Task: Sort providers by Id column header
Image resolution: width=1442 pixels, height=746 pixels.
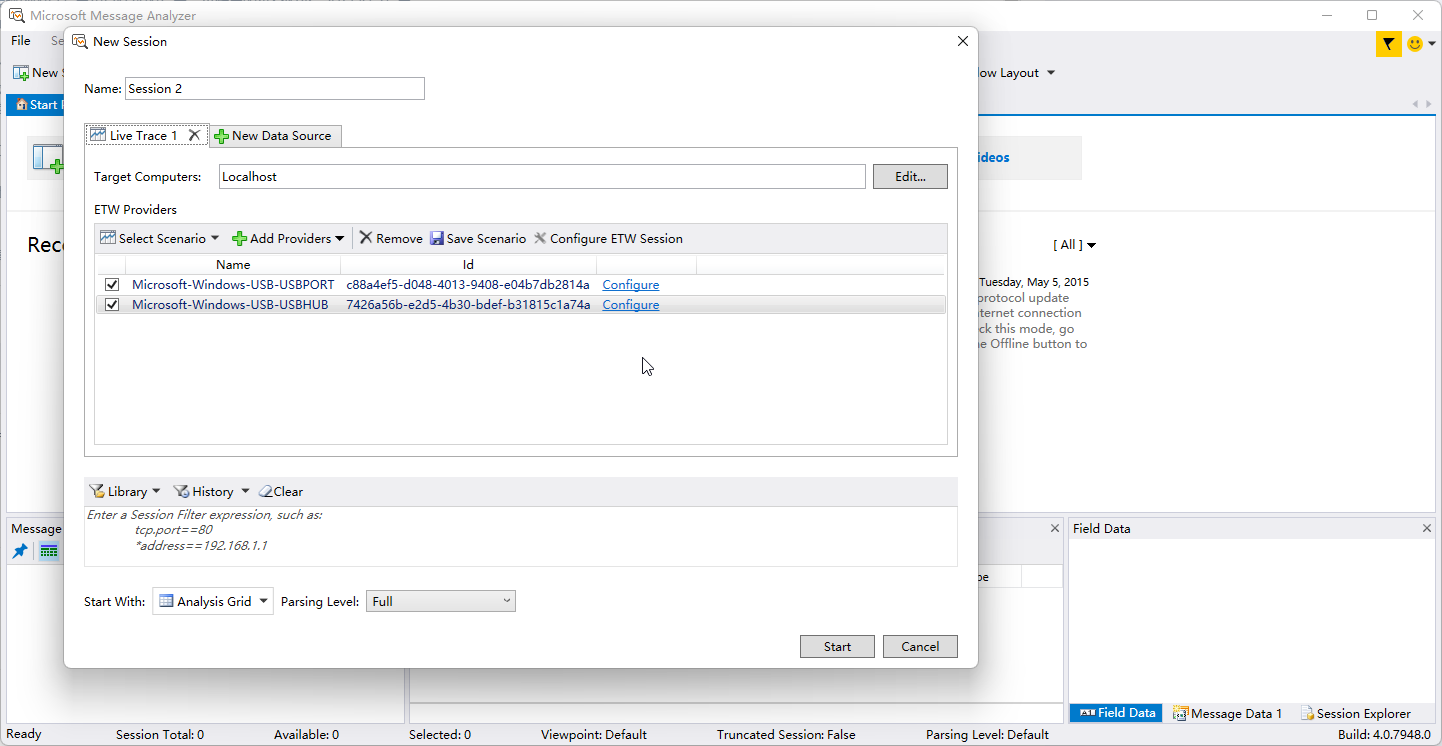Action: pos(468,265)
